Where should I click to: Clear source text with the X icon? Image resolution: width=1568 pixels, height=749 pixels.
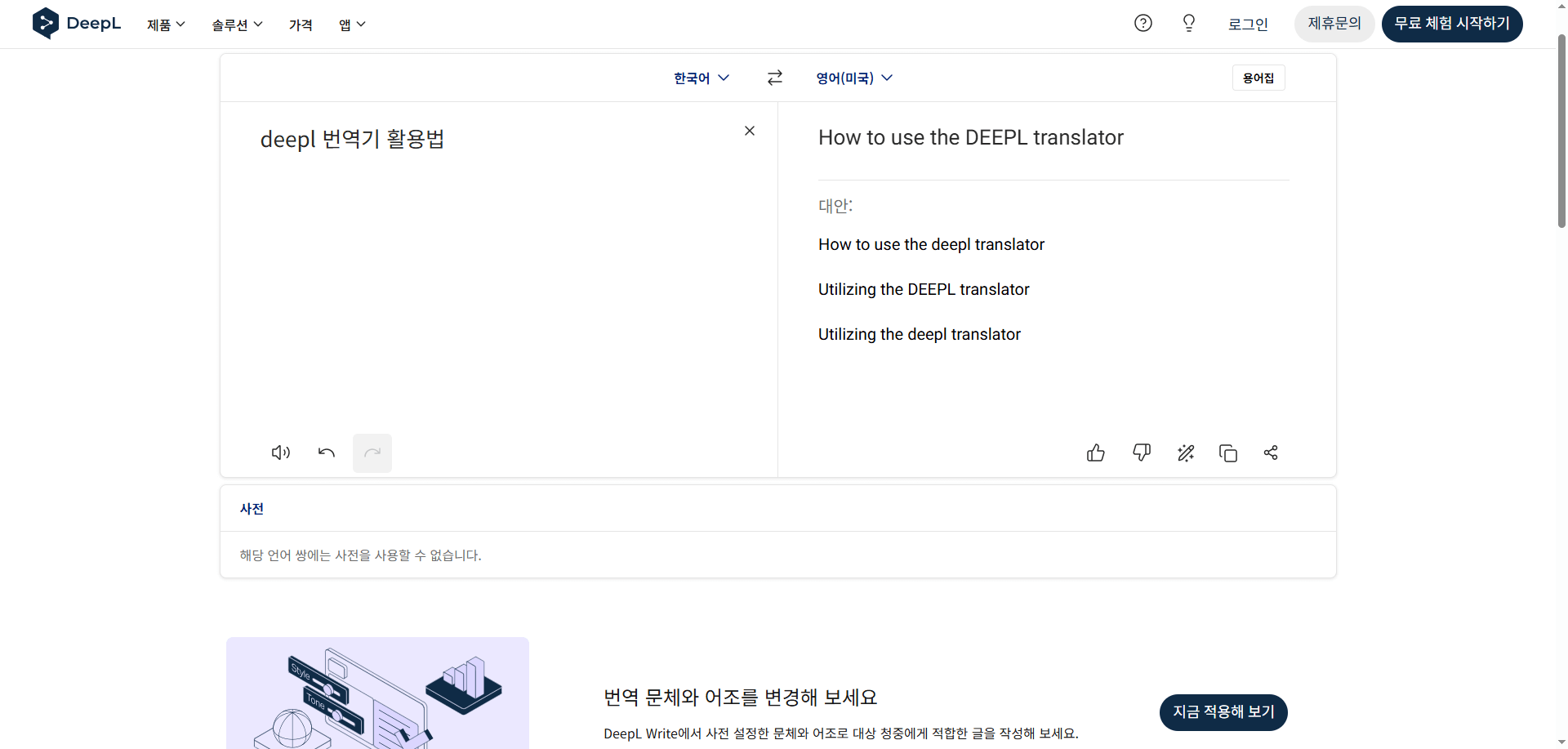point(749,131)
